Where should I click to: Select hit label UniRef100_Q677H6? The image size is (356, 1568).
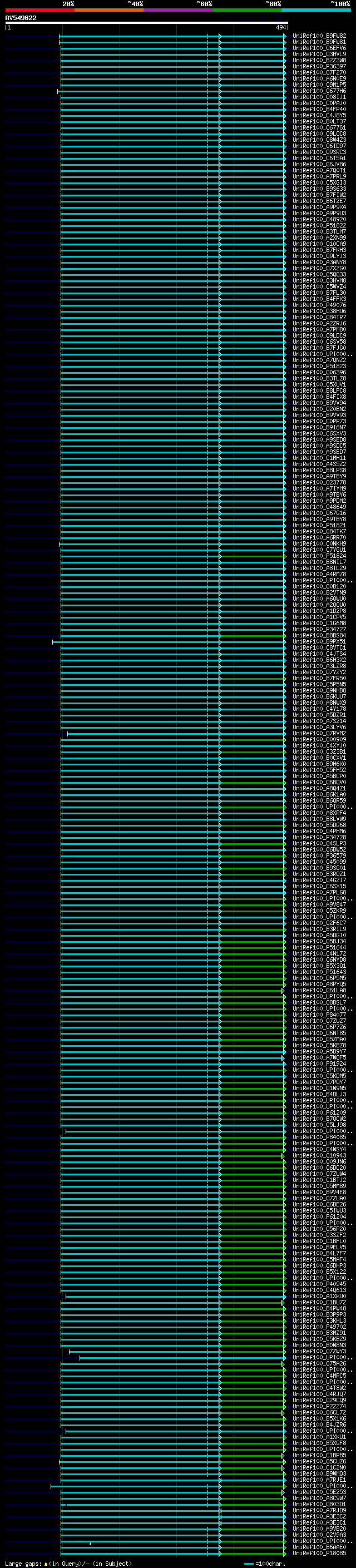(319, 91)
